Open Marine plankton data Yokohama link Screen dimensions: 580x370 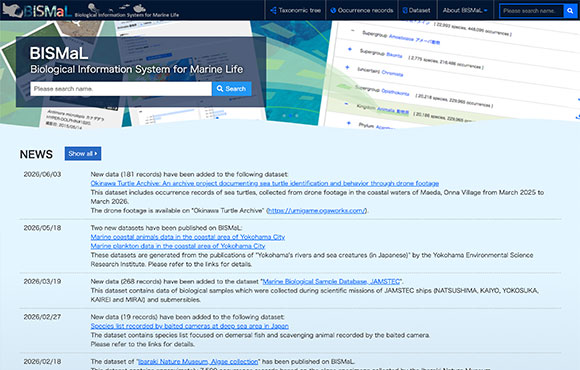coord(178,246)
